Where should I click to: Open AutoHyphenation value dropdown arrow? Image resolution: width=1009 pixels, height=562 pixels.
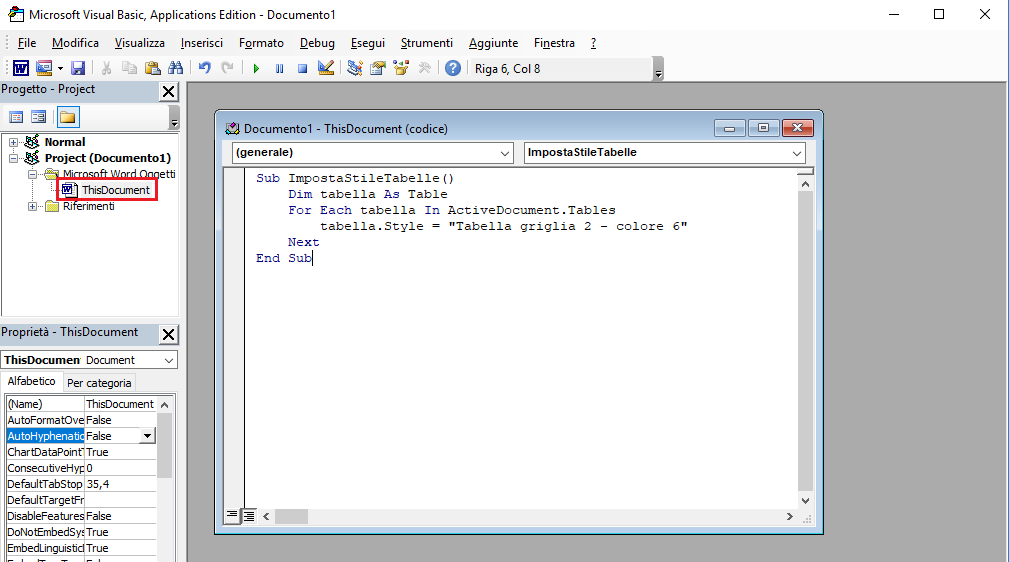pyautogui.click(x=147, y=436)
